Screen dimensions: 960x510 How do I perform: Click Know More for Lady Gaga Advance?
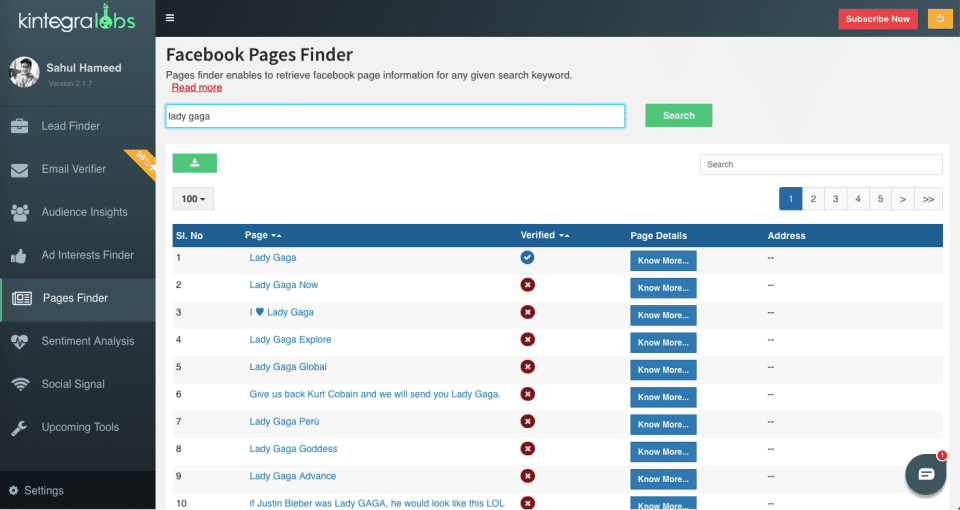[663, 479]
